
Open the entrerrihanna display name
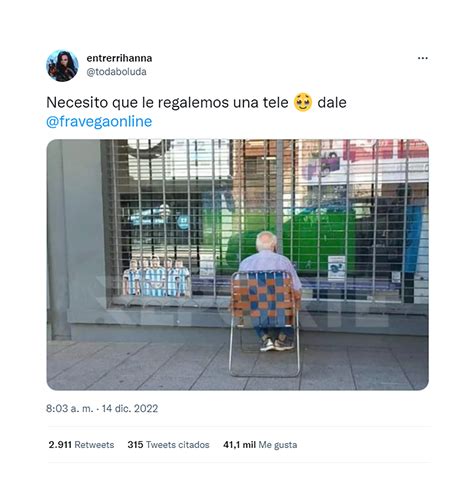(119, 58)
